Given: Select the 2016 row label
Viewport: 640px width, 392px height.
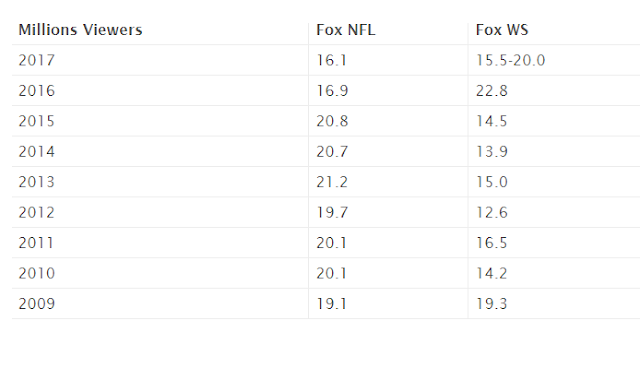Looking at the screenshot, I should [x=36, y=91].
